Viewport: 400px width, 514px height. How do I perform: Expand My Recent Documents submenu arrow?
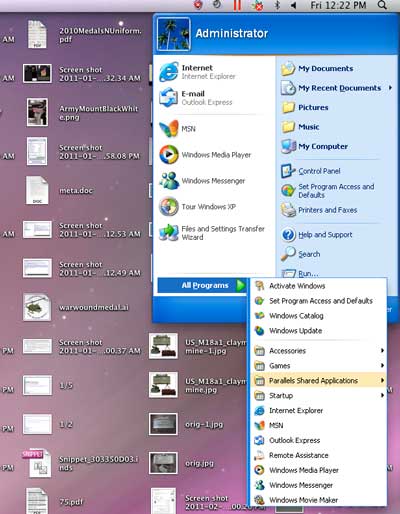click(x=390, y=88)
